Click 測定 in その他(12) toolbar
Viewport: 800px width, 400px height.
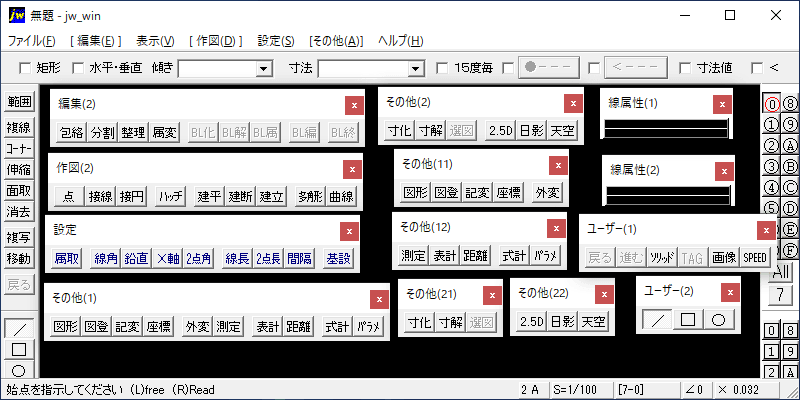(x=414, y=256)
